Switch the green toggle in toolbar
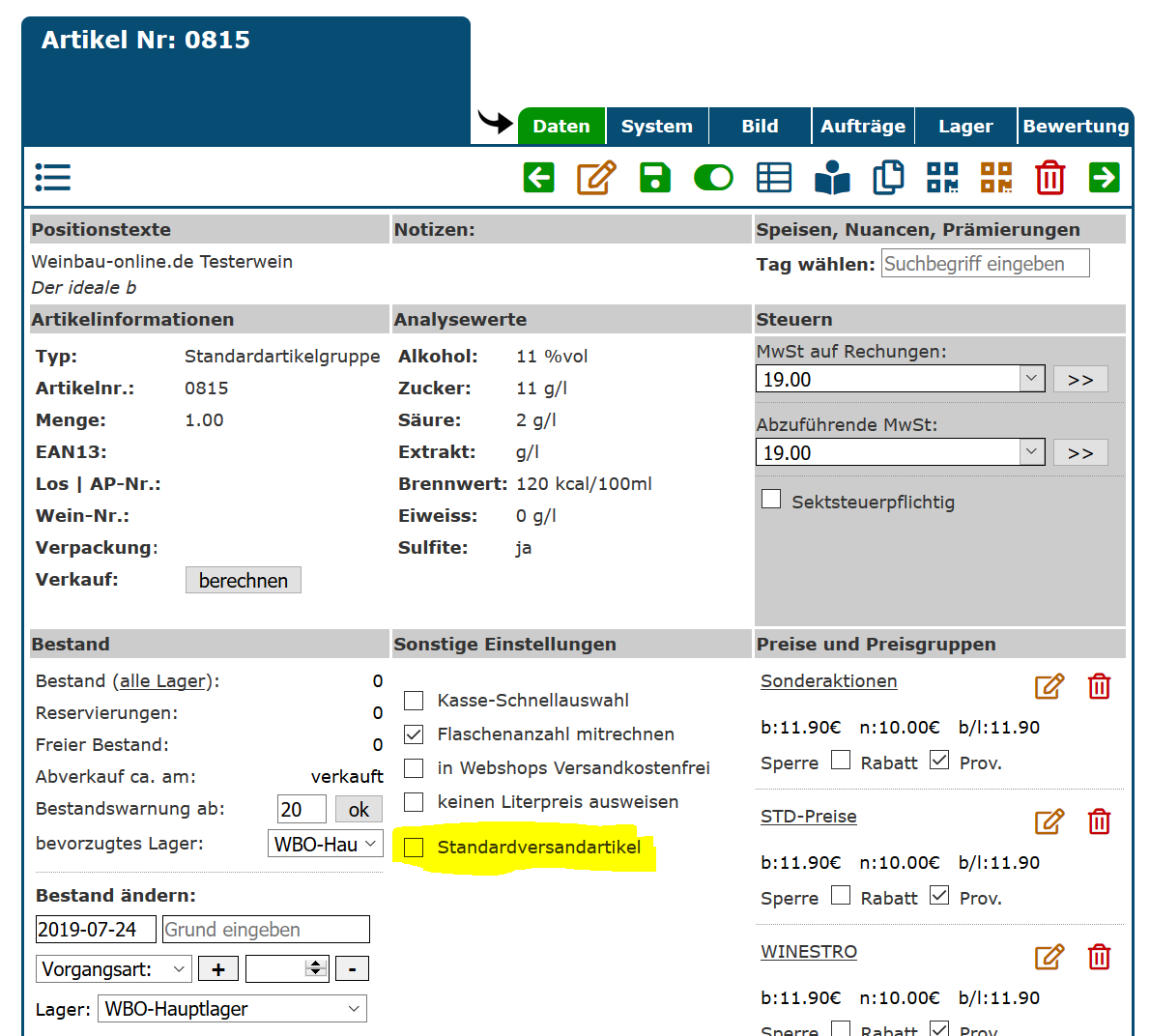Screen dimensions: 1150x1036 (x=713, y=178)
